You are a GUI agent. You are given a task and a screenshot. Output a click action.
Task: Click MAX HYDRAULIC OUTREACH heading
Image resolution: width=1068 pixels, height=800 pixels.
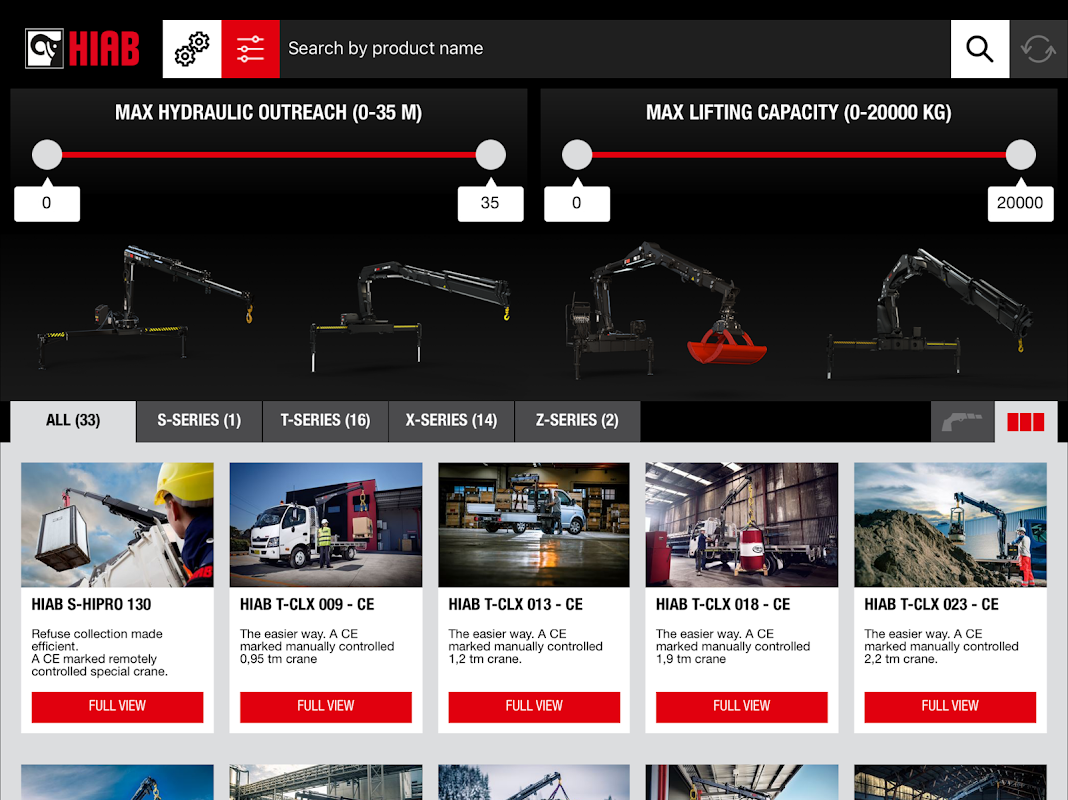pyautogui.click(x=268, y=112)
